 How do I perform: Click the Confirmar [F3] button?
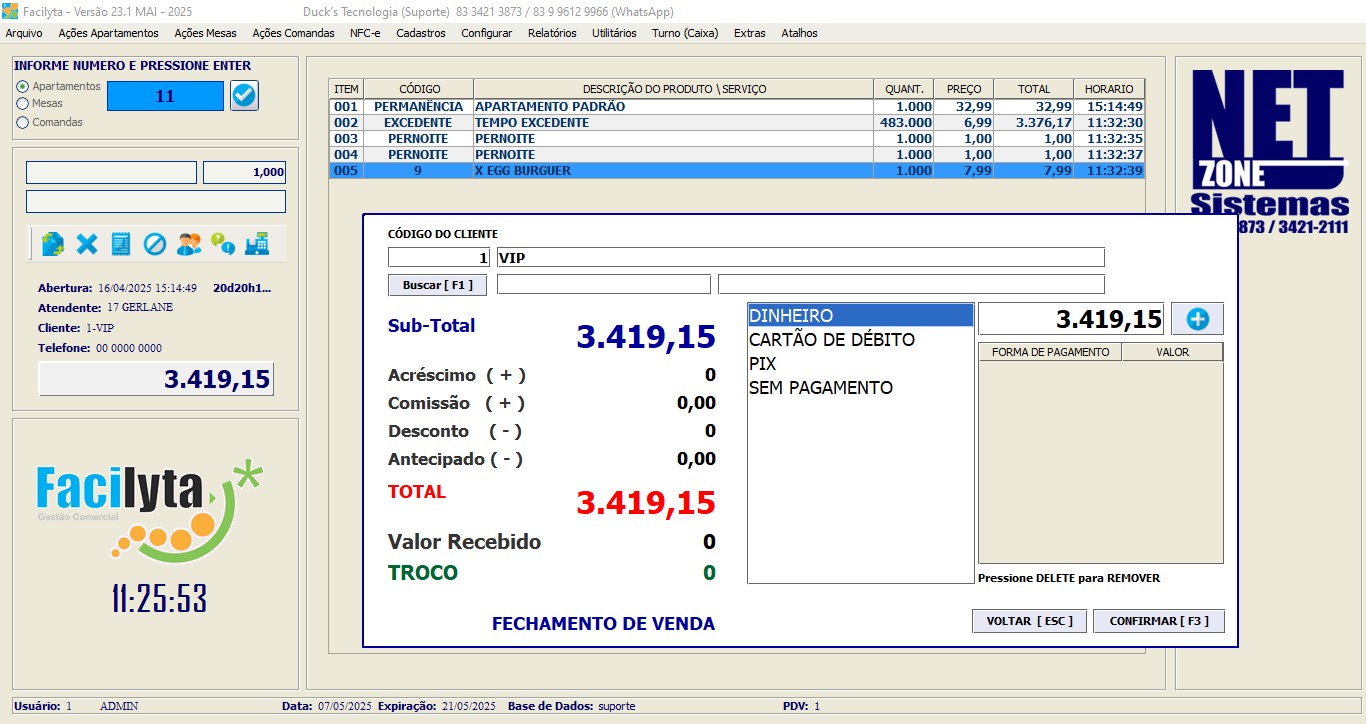(x=1158, y=621)
